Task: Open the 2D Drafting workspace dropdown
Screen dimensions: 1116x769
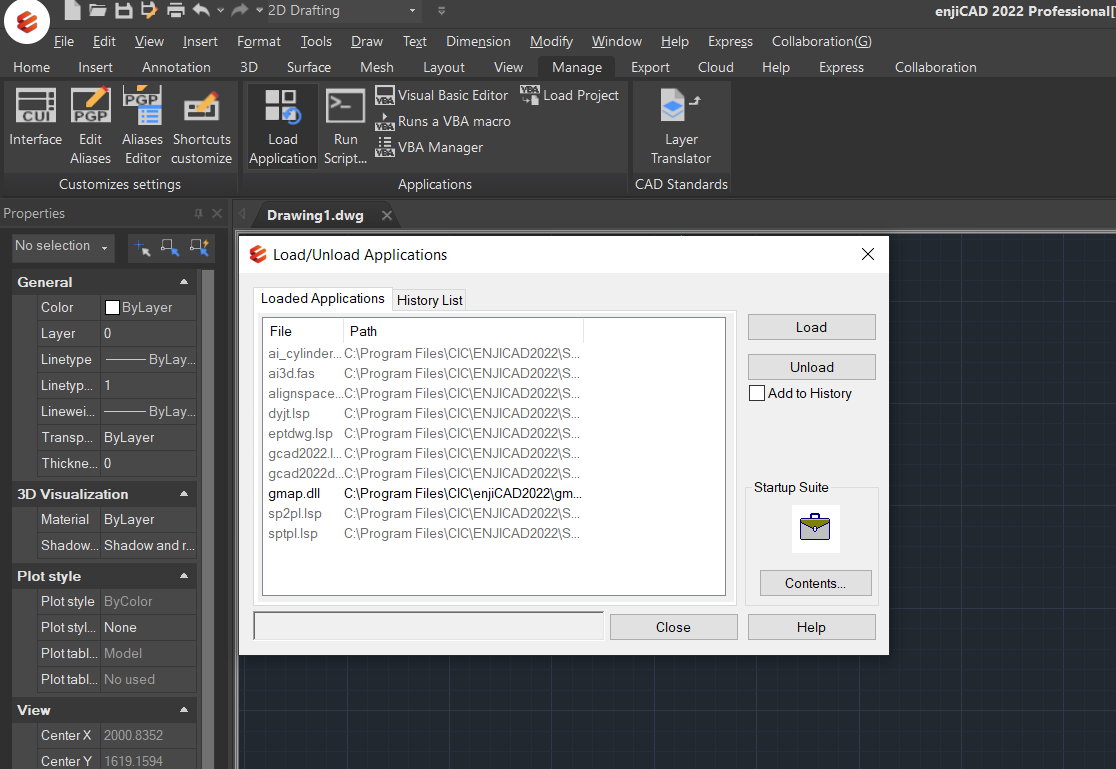Action: 412,11
